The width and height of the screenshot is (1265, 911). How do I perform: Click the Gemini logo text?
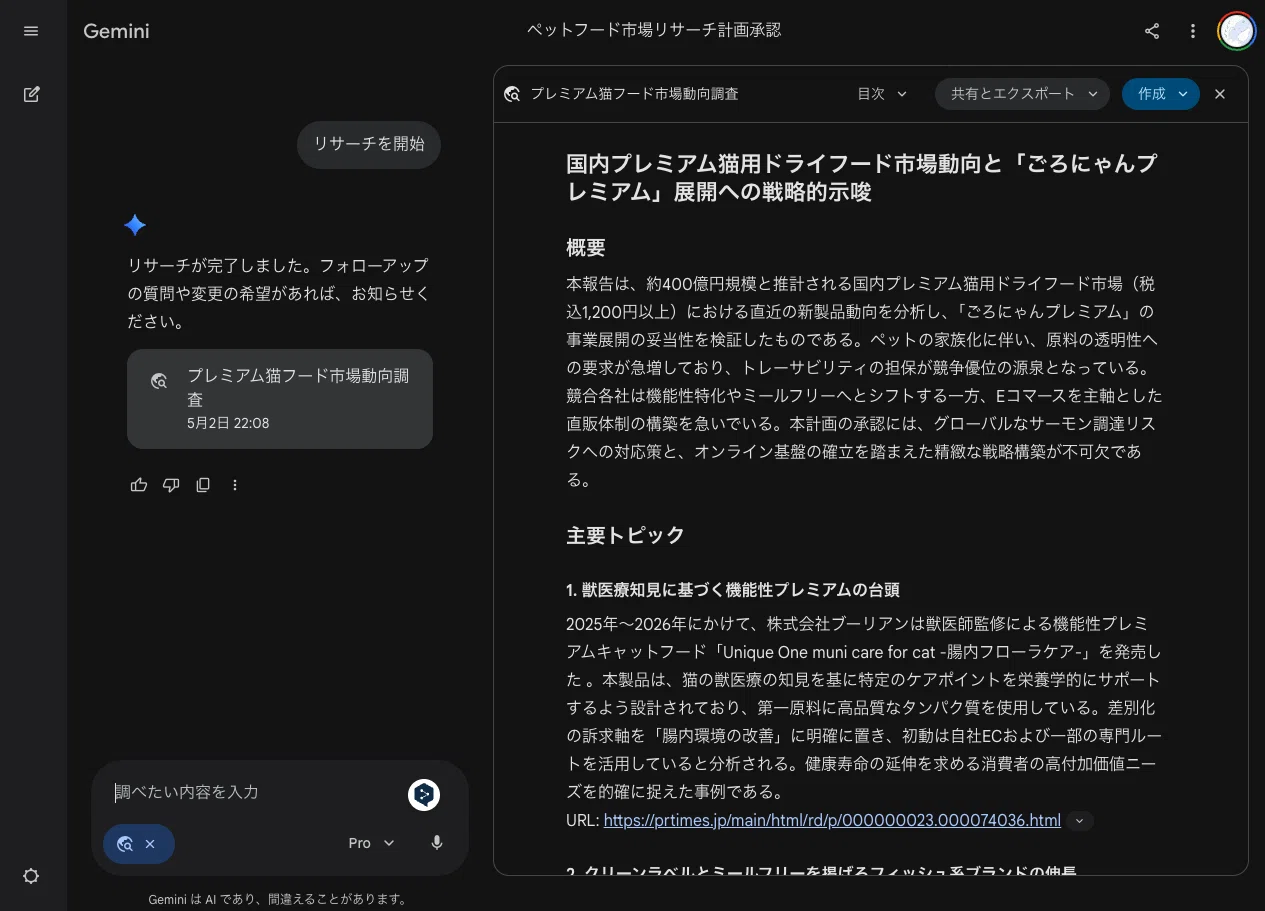pyautogui.click(x=116, y=31)
